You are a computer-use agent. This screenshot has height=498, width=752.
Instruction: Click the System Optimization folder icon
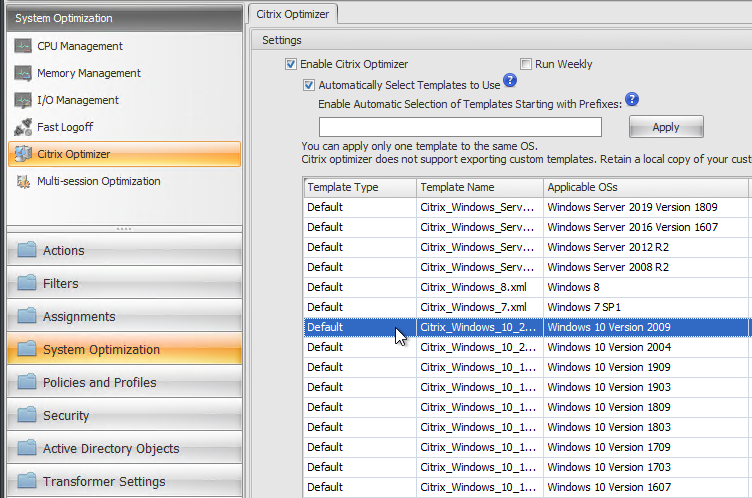pyautogui.click(x=27, y=349)
